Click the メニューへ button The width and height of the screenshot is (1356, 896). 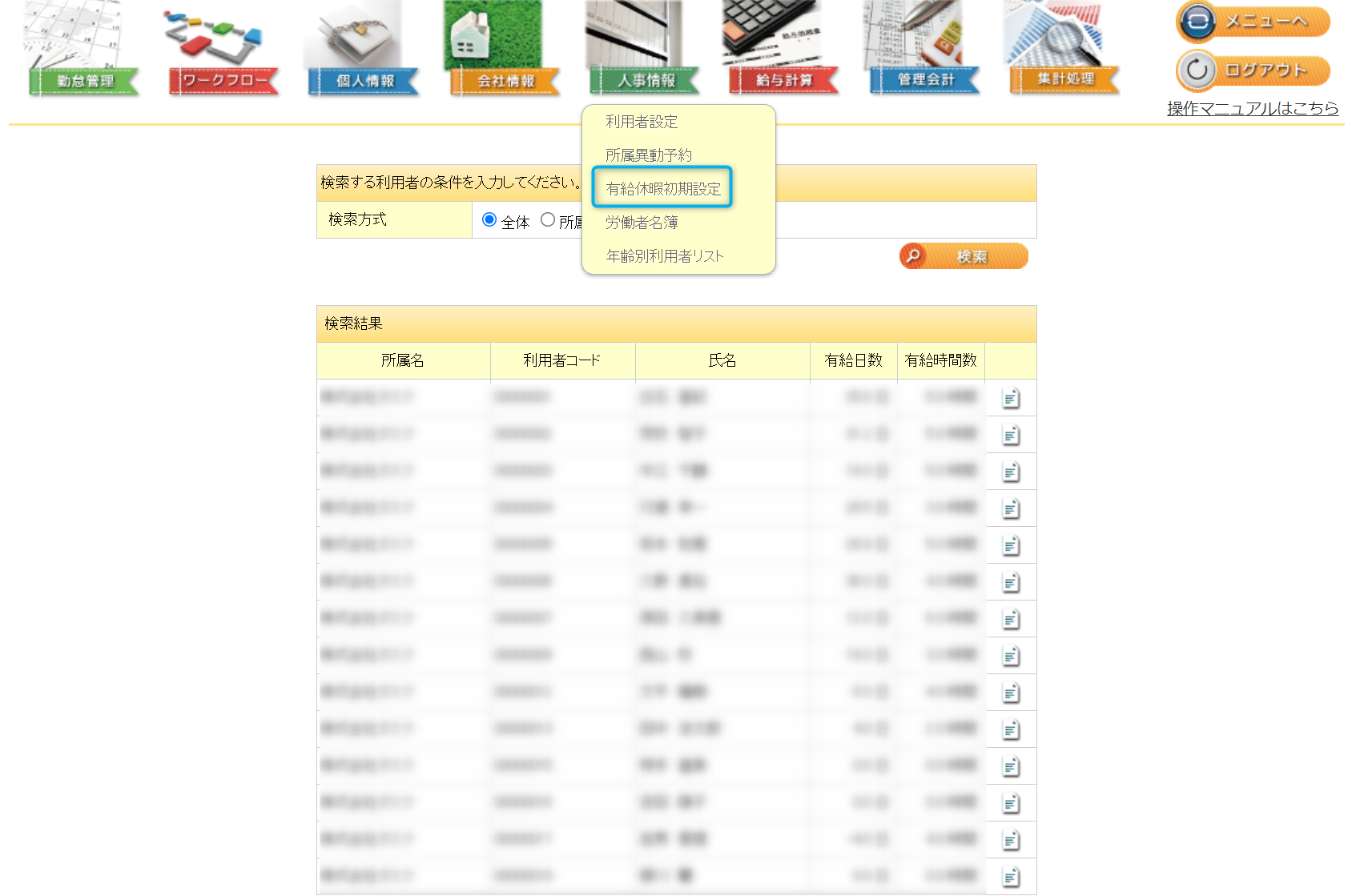click(1253, 22)
